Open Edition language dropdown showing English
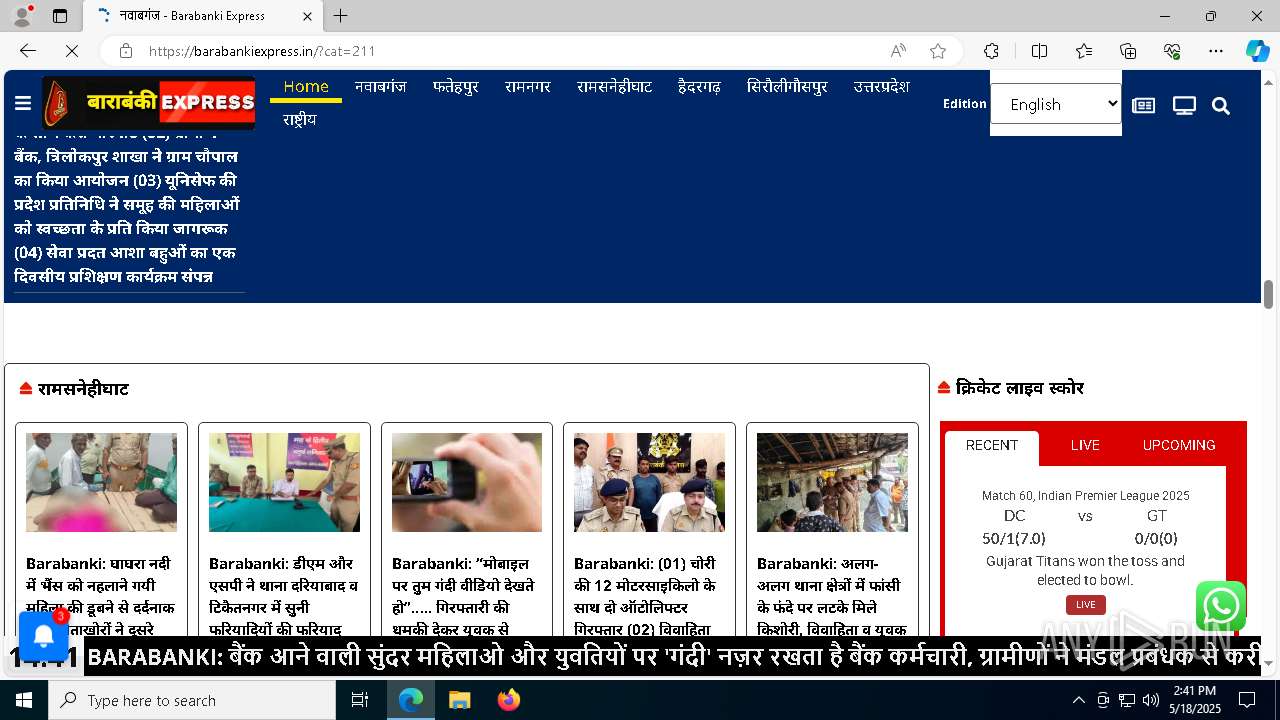This screenshot has width=1280, height=720. [1056, 104]
